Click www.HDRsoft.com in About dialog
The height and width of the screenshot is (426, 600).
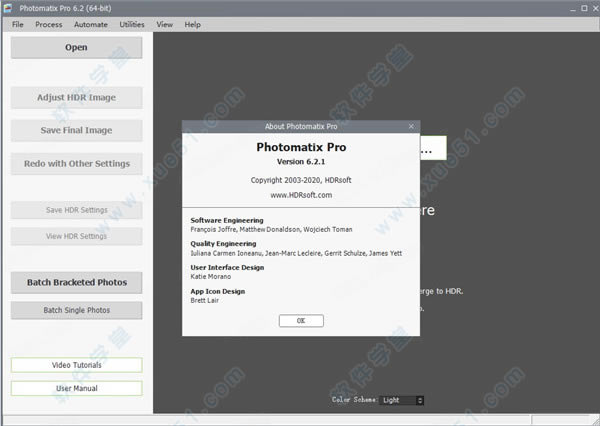coord(301,195)
